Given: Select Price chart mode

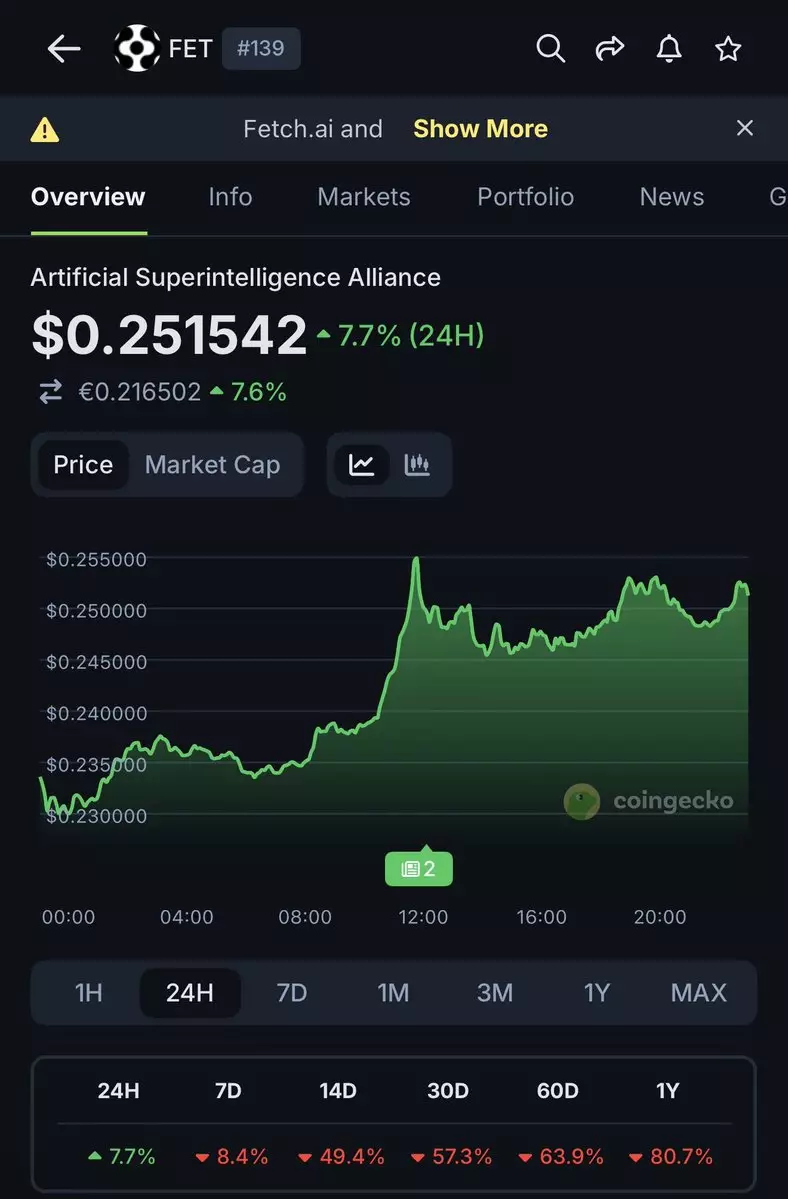Looking at the screenshot, I should [83, 465].
